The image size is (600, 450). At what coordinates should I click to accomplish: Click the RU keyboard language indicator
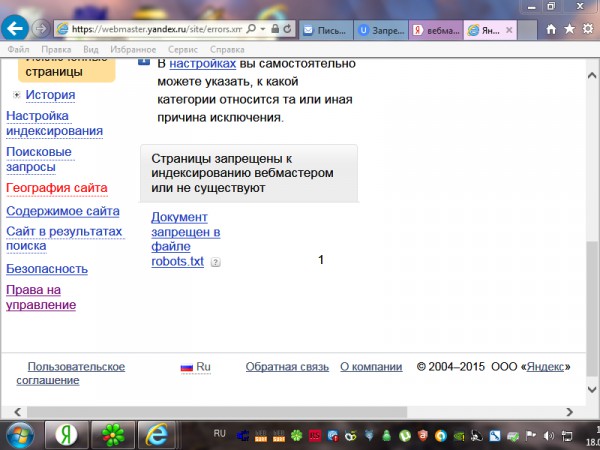[220, 434]
